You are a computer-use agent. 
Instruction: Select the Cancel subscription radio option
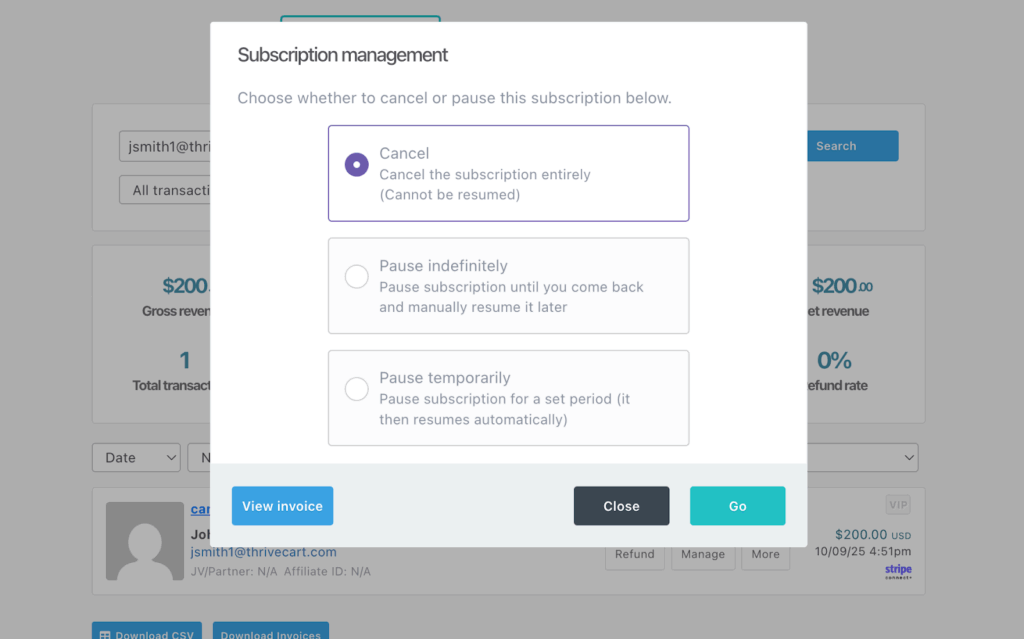[x=356, y=165]
